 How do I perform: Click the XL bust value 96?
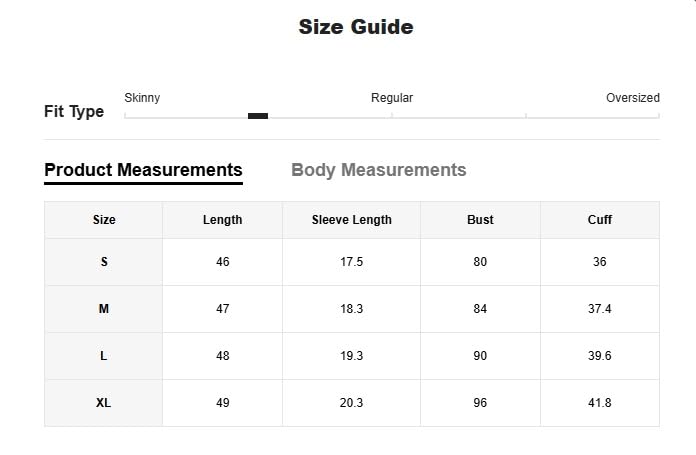point(480,403)
